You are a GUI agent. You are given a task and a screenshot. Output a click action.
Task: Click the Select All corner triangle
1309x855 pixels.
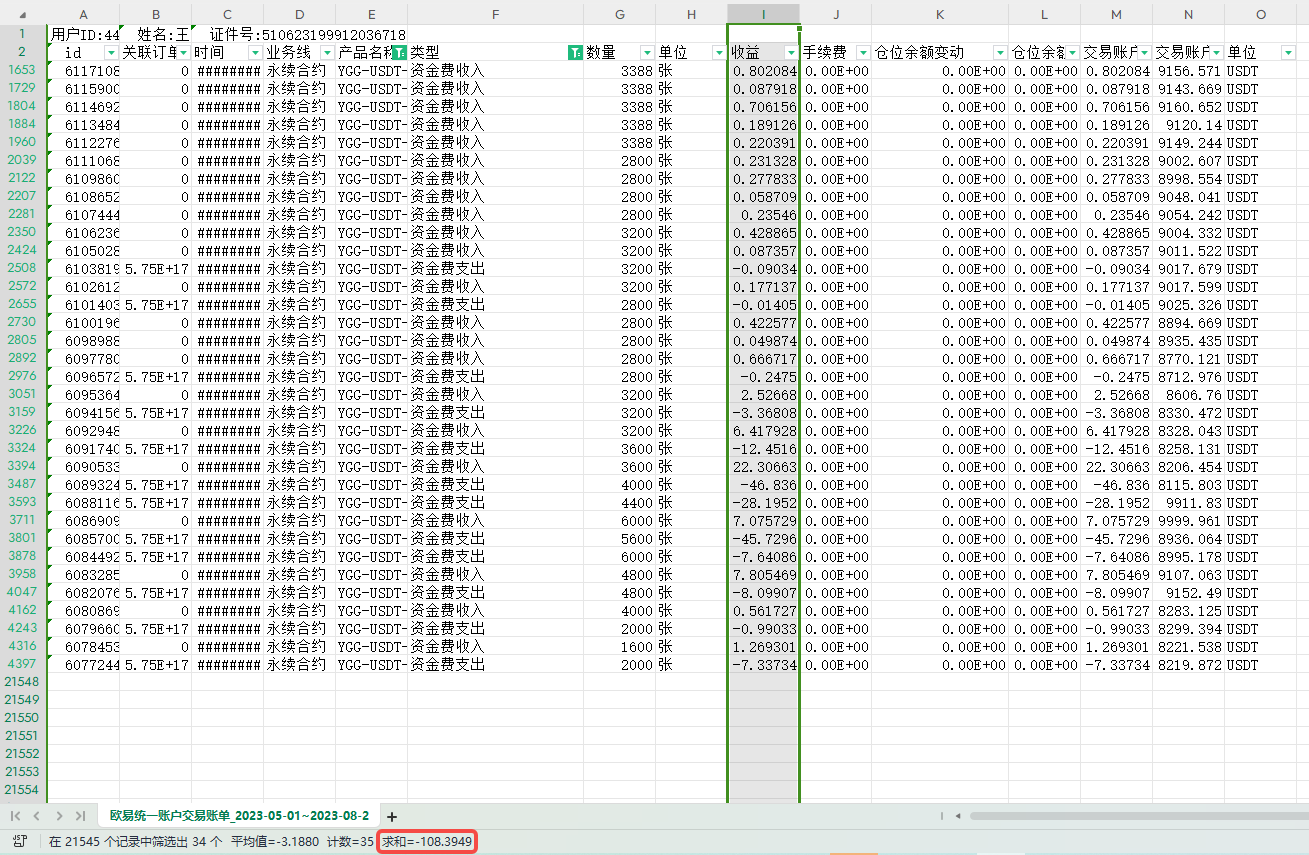pyautogui.click(x=22, y=14)
